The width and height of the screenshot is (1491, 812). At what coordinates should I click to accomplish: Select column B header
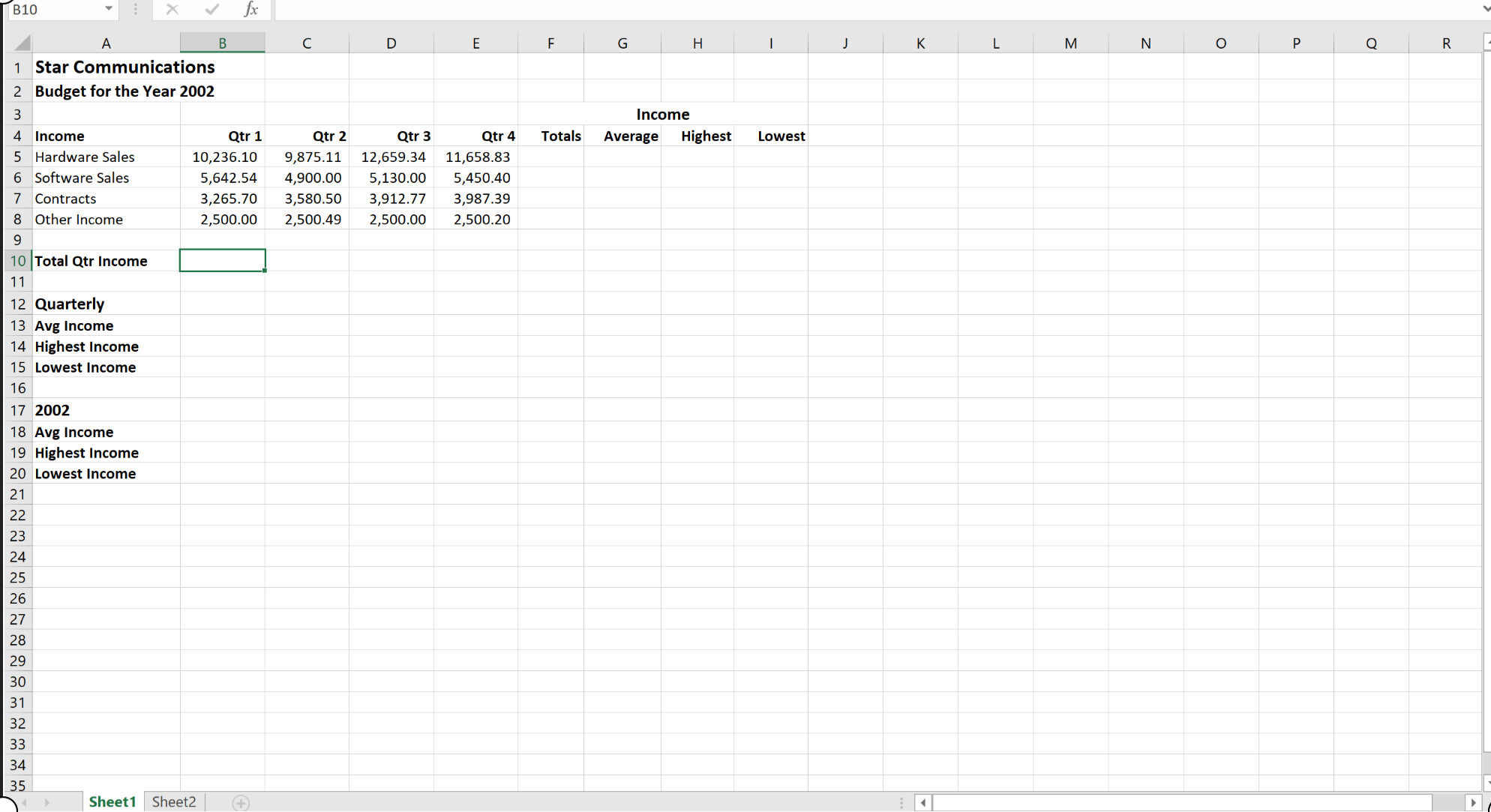(x=222, y=43)
